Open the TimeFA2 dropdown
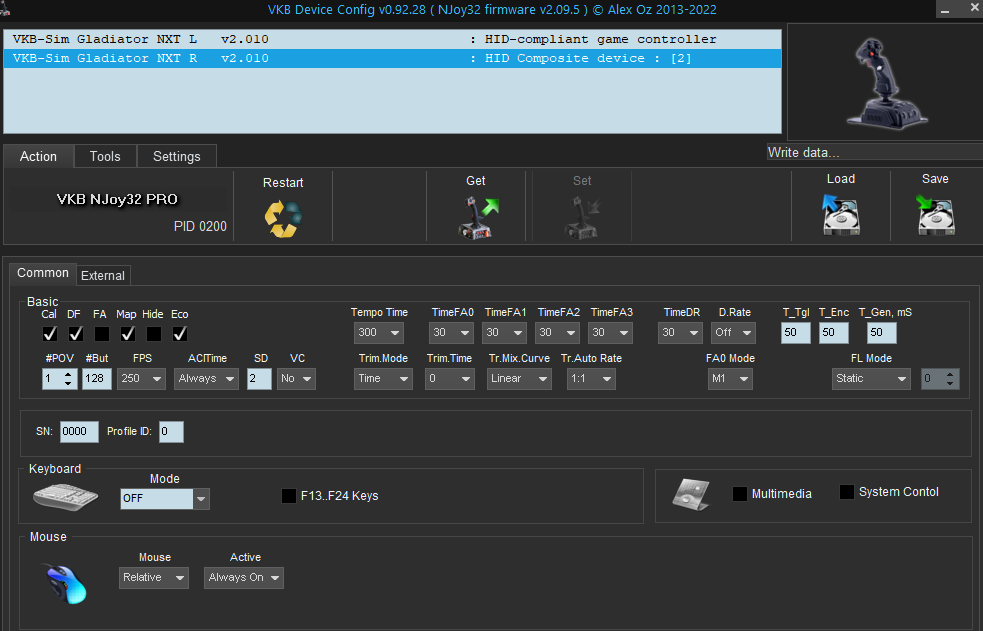 point(557,333)
